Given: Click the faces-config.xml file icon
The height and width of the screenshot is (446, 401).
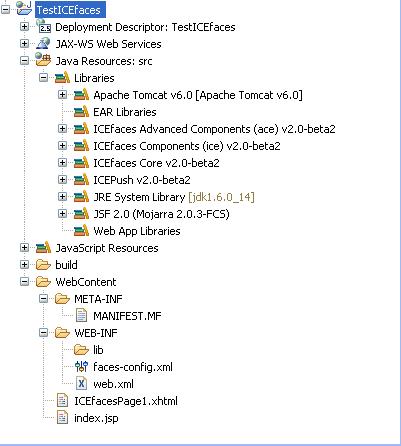Looking at the screenshot, I should pyautogui.click(x=81, y=367).
